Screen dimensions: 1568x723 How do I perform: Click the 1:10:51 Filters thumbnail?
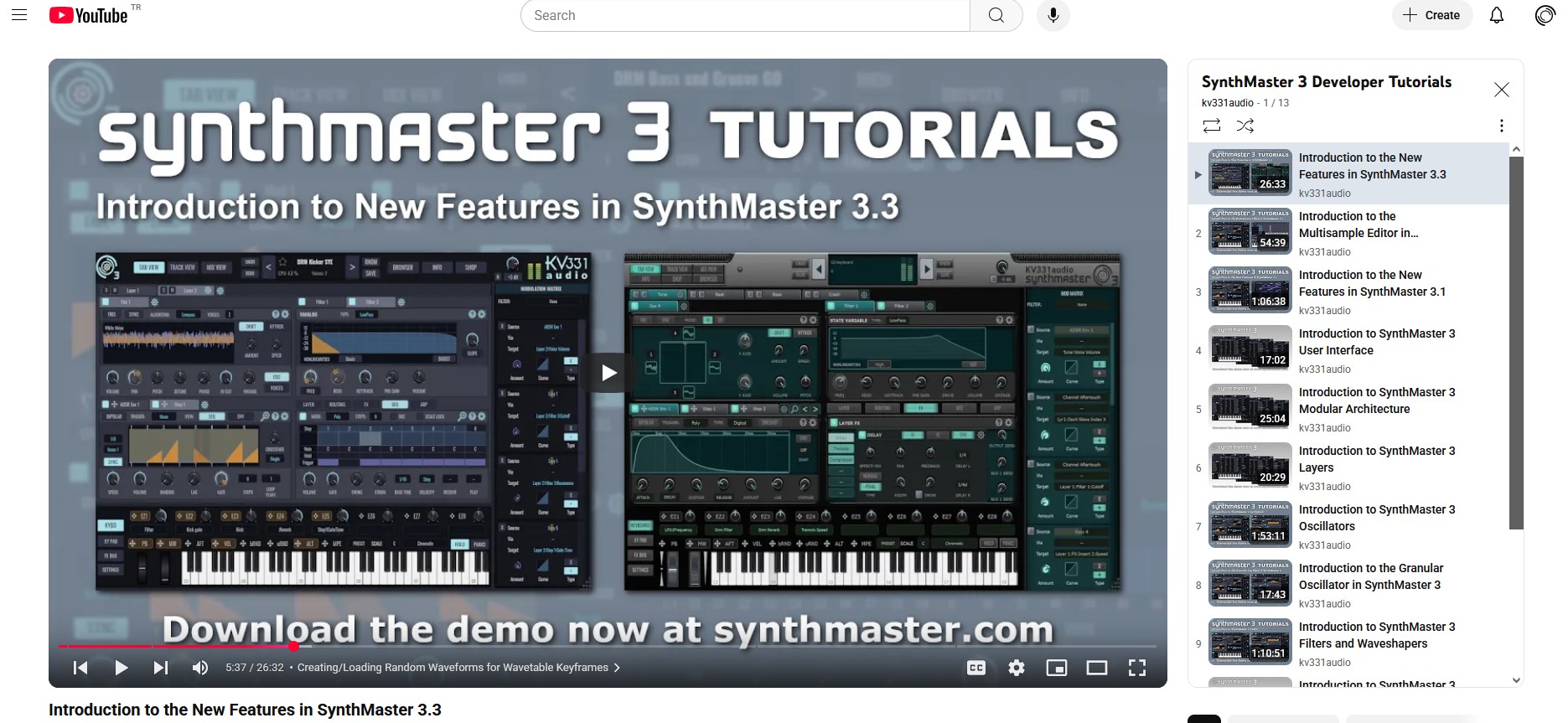coord(1250,641)
